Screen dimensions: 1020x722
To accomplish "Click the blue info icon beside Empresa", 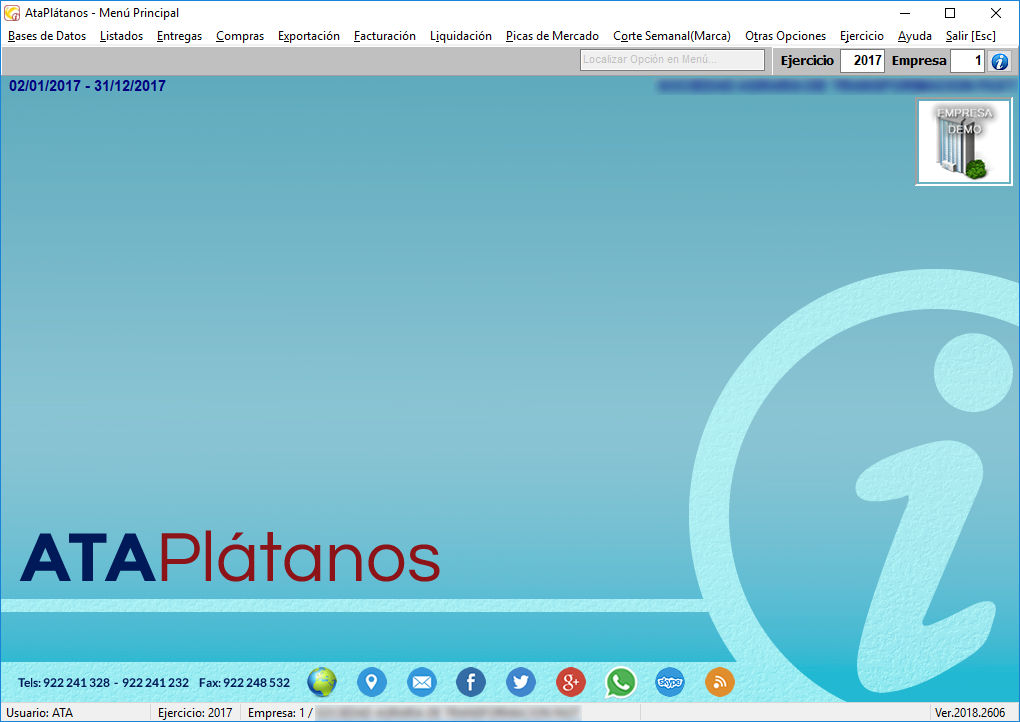I will click(x=999, y=61).
